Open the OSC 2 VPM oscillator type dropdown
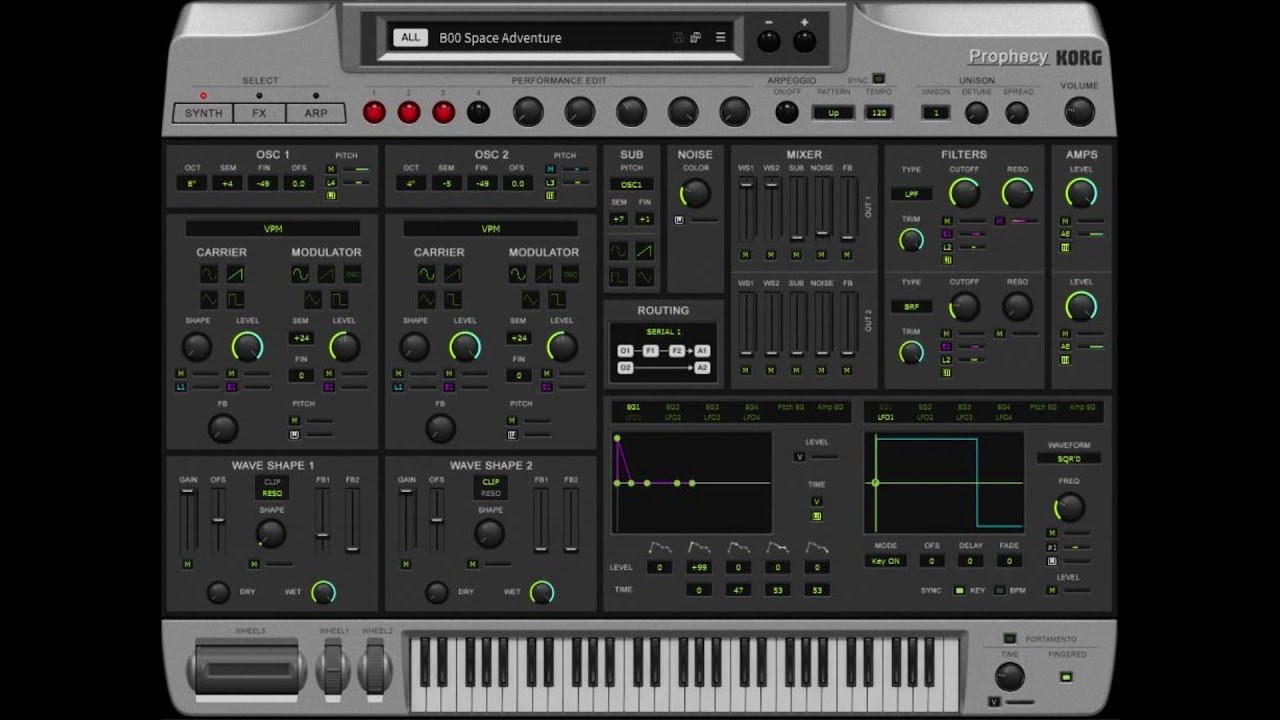This screenshot has width=1280, height=720. [491, 229]
